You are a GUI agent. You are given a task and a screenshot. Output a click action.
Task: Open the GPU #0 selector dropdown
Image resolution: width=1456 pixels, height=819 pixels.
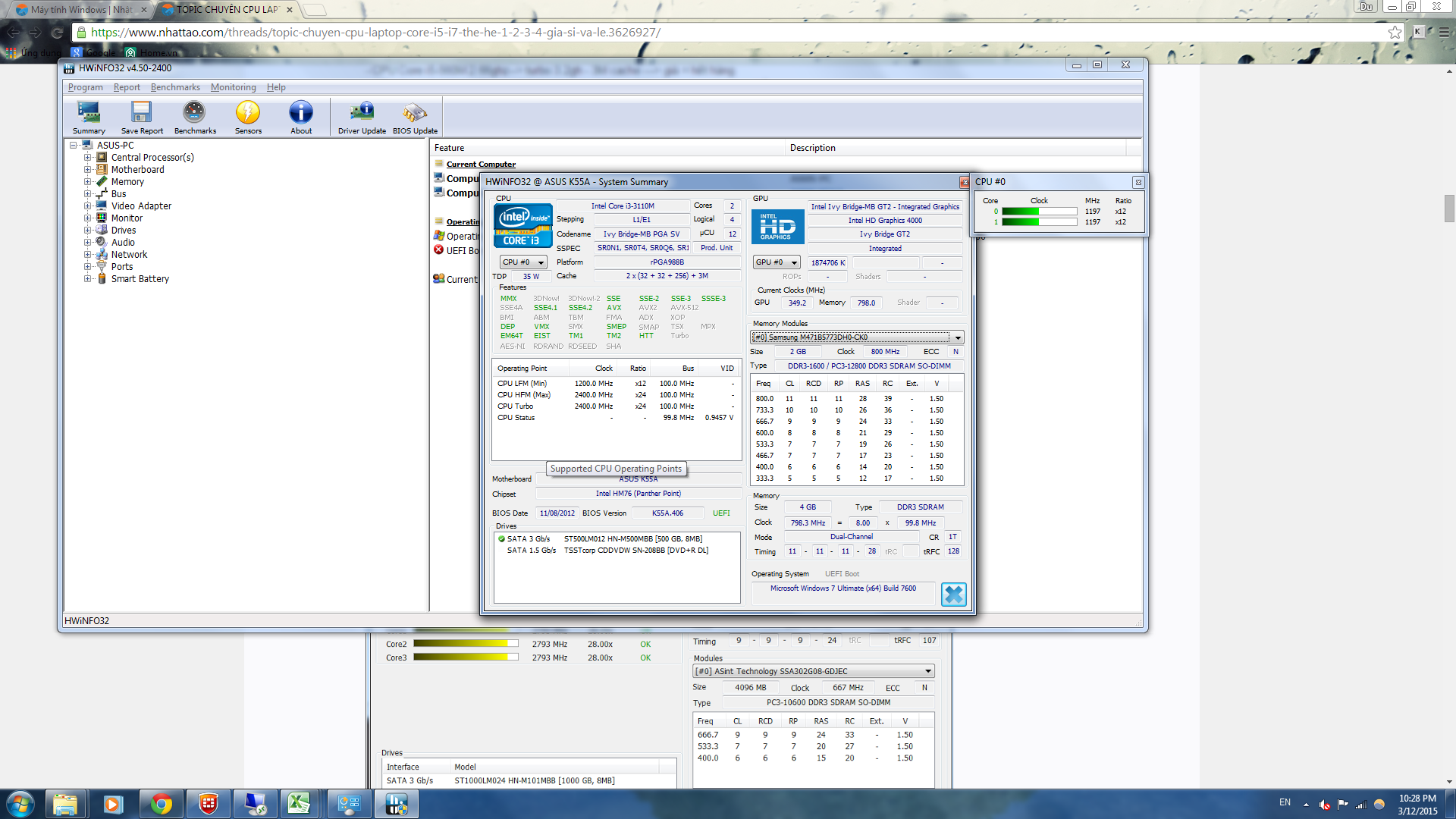777,262
